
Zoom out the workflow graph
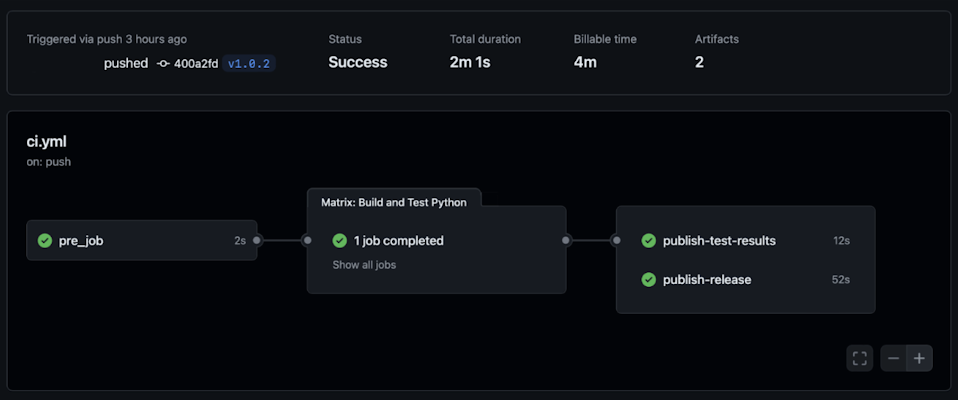click(x=893, y=358)
